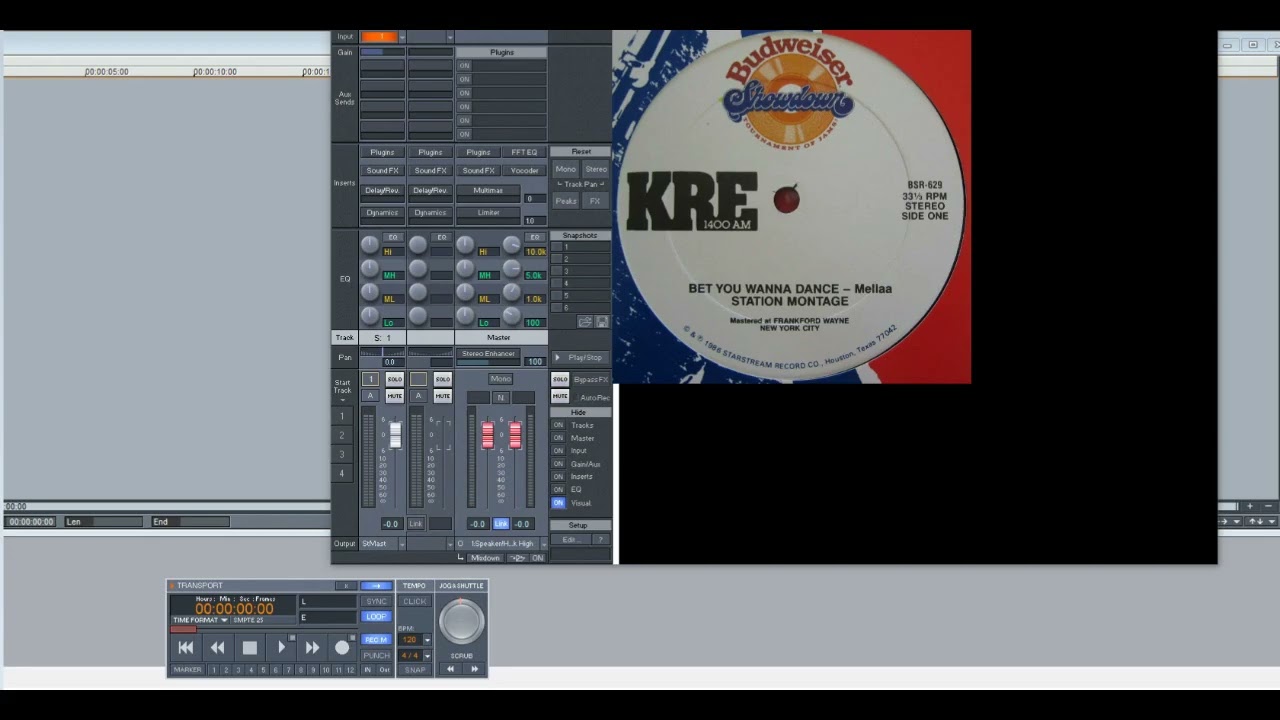The height and width of the screenshot is (720, 1280).
Task: Click marker number 1 in Transport
Action: pos(213,670)
